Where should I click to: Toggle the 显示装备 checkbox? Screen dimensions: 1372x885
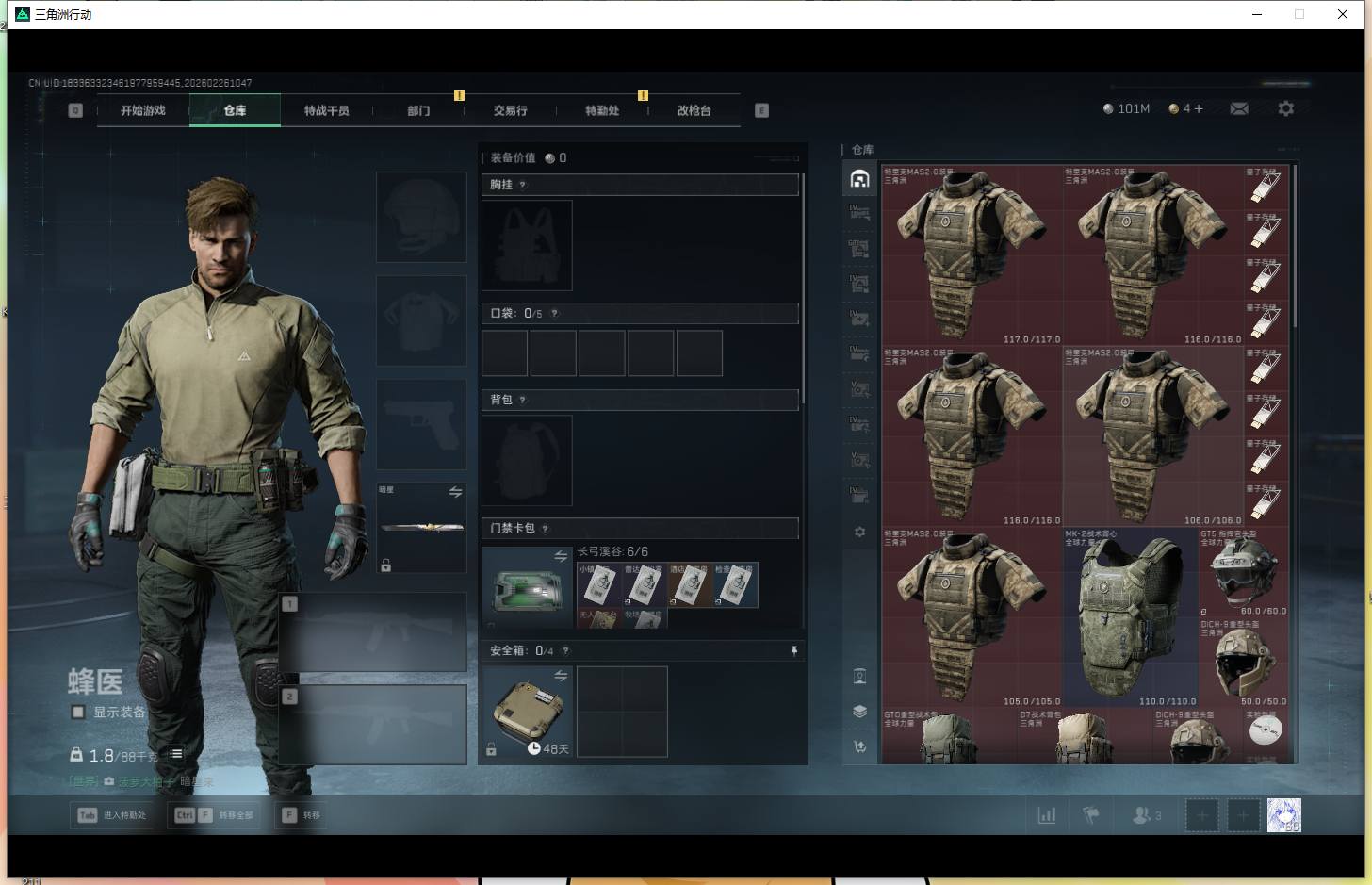[x=78, y=712]
